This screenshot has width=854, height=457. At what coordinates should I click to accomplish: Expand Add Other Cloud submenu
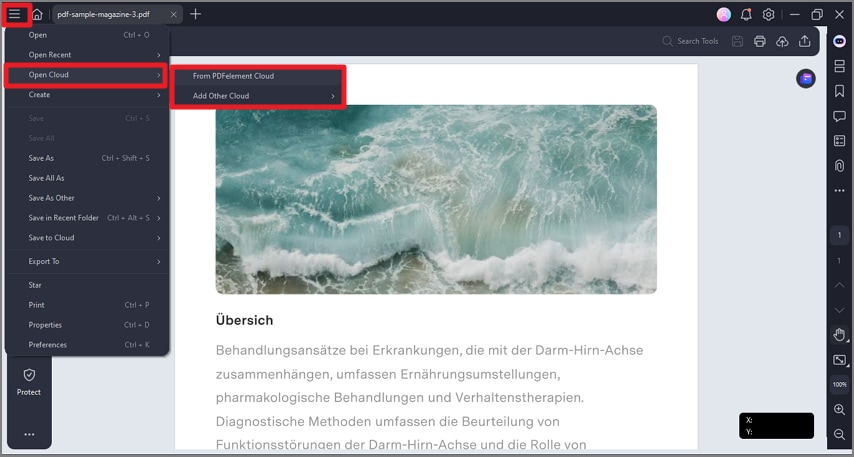[x=258, y=96]
